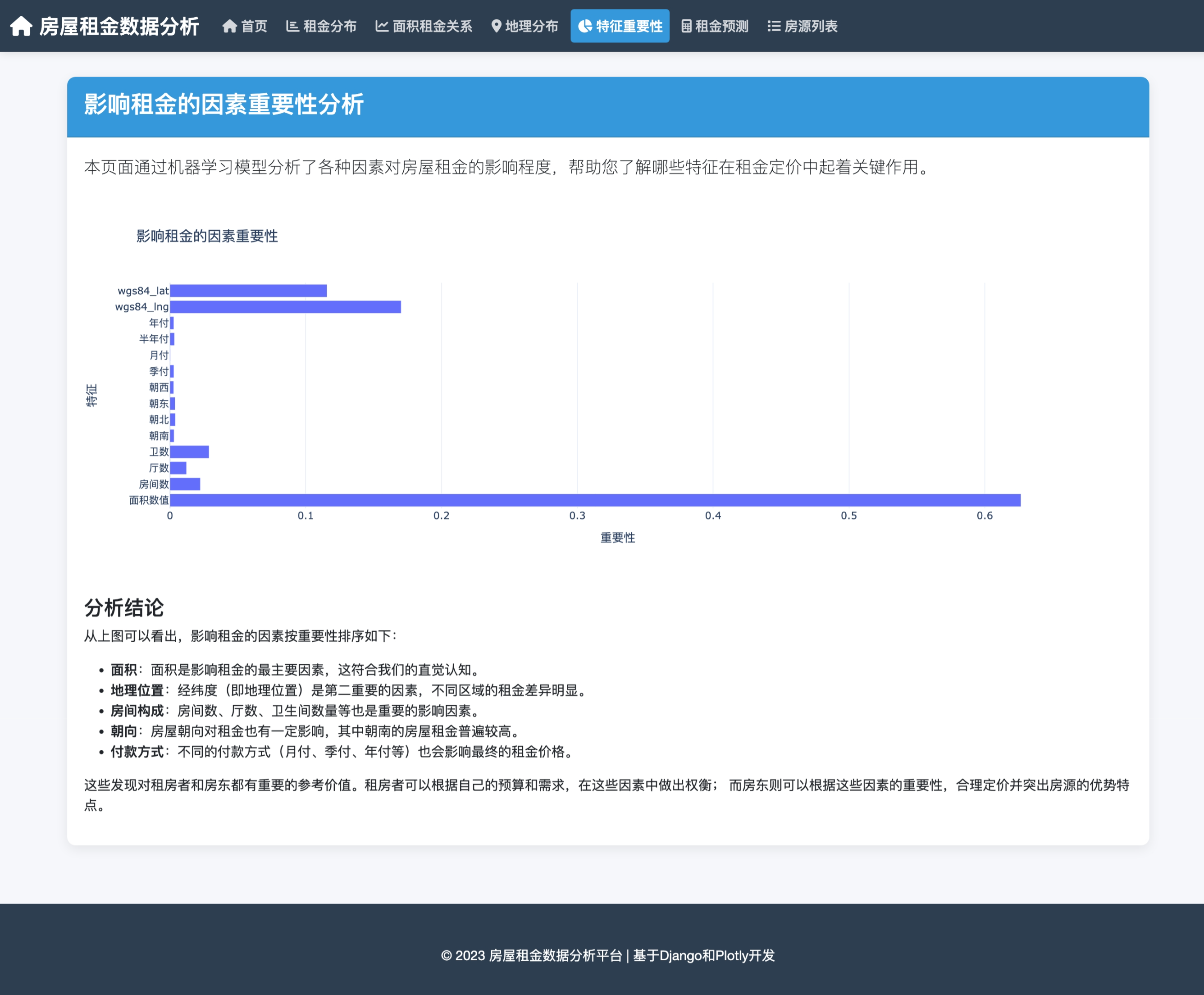Click the bar chart icon next to 租金分布
The height and width of the screenshot is (995, 1204).
(x=292, y=27)
